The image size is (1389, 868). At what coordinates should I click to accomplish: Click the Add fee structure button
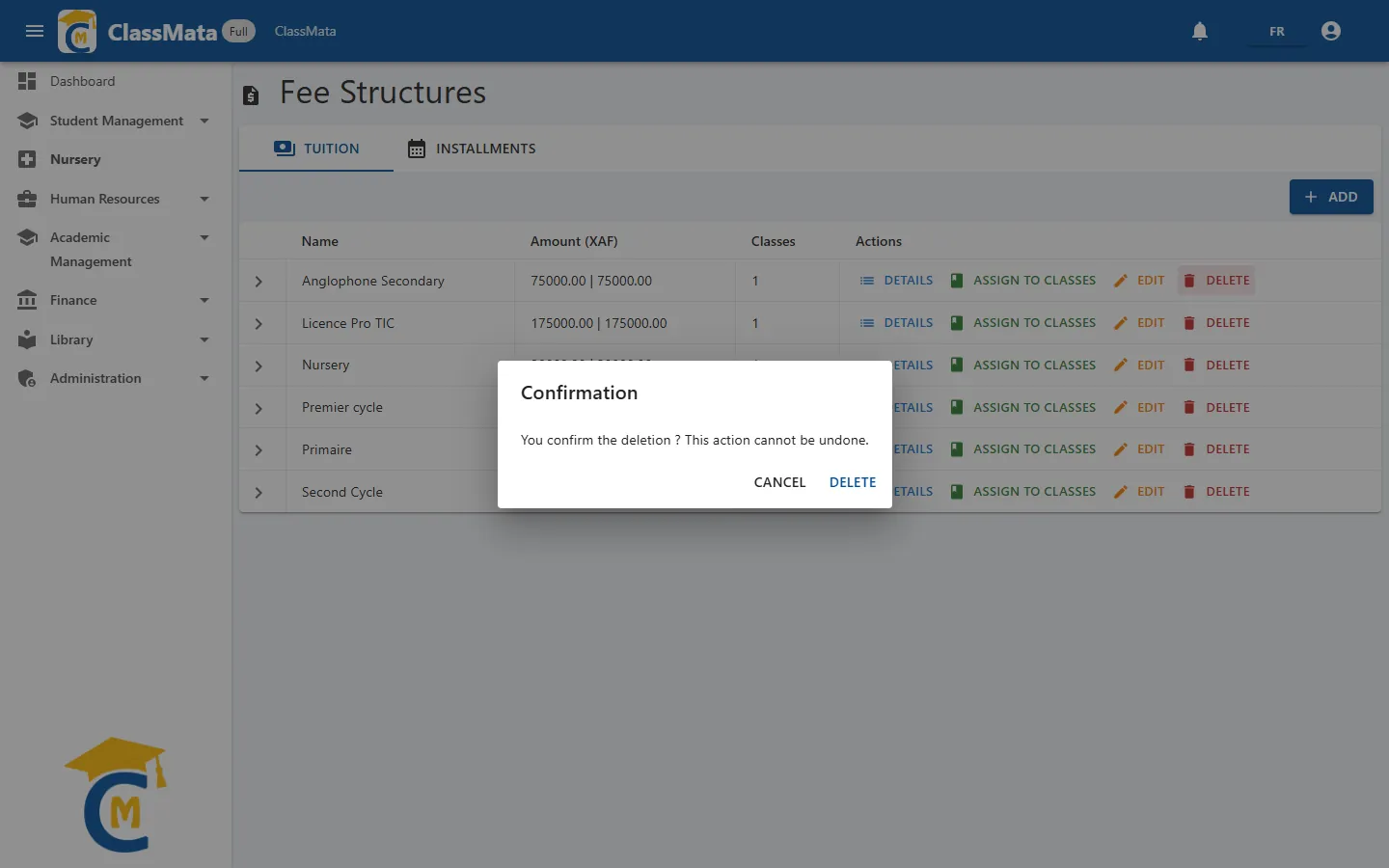[x=1331, y=197]
